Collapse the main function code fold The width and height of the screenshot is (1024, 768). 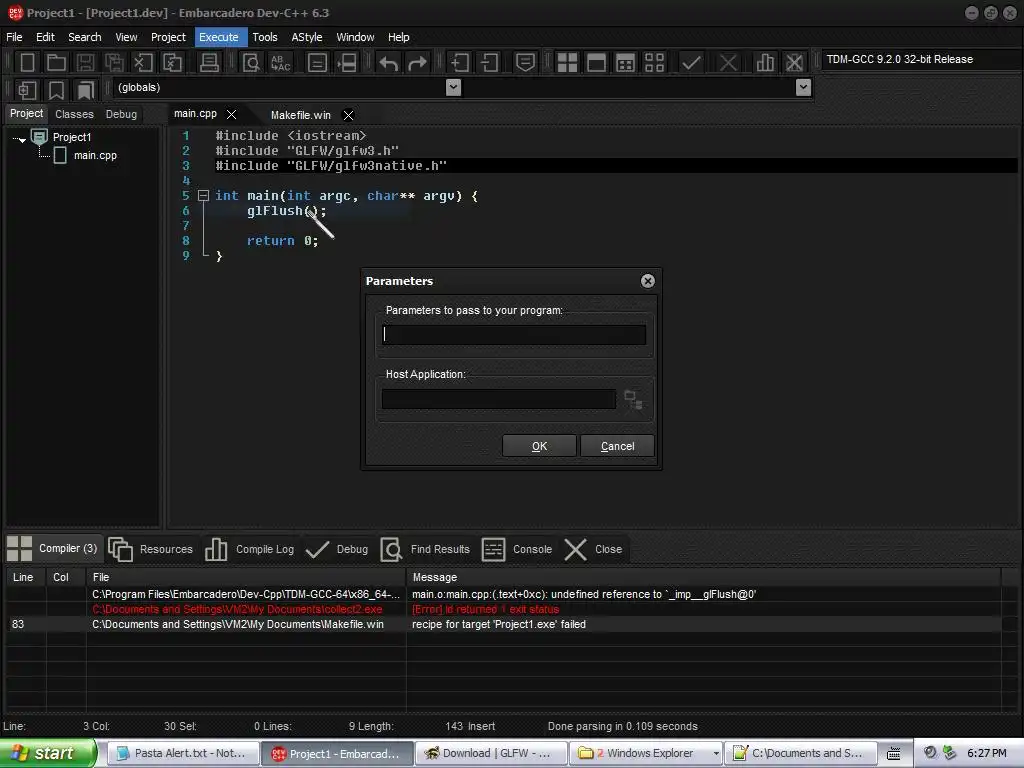pos(203,195)
